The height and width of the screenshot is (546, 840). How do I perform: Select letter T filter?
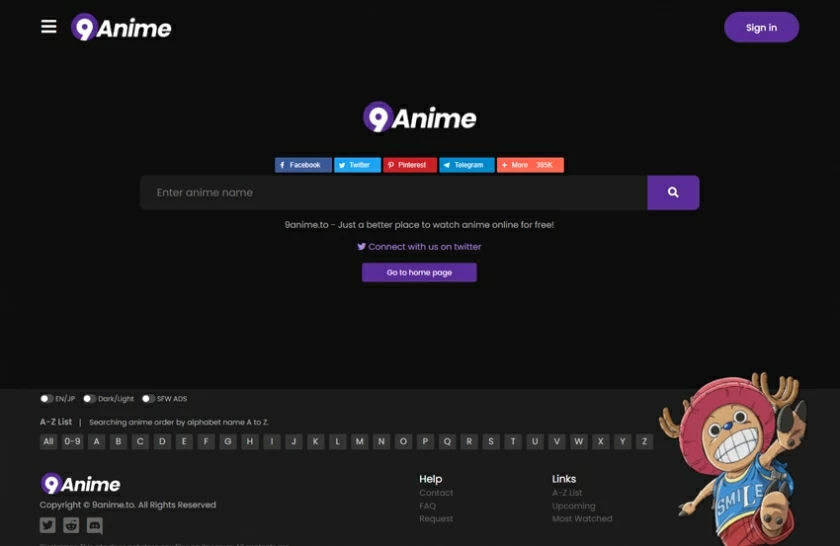(513, 442)
